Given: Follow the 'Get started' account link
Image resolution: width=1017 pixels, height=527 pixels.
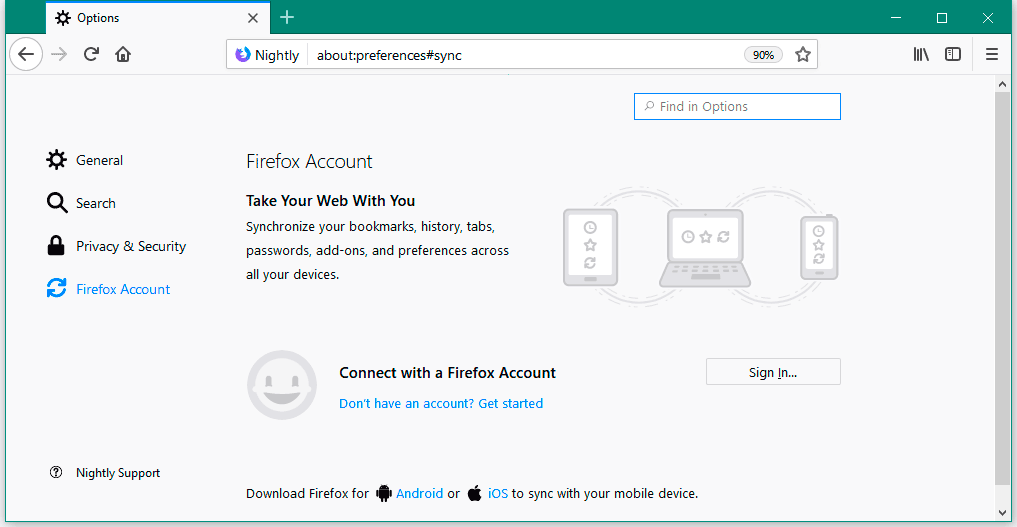Looking at the screenshot, I should 441,404.
